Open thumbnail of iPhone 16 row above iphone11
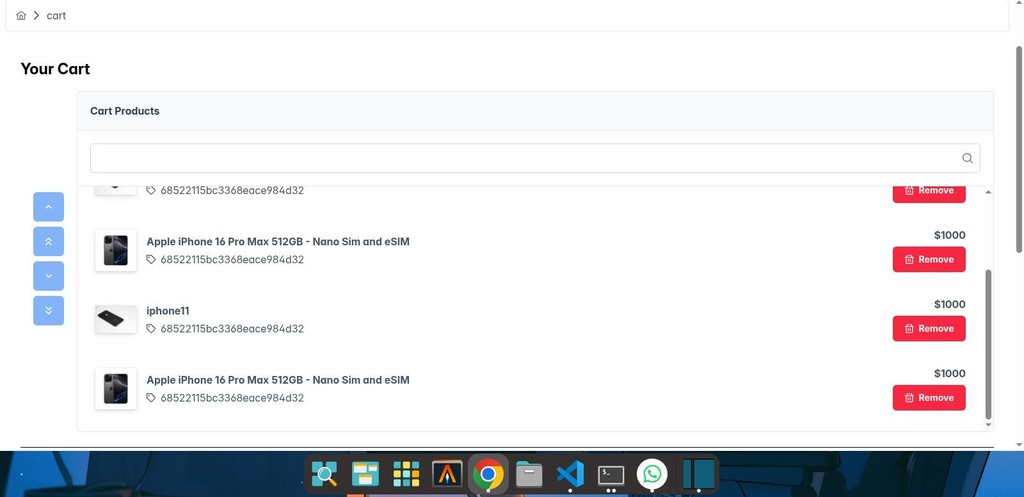The height and width of the screenshot is (497, 1024). point(116,250)
